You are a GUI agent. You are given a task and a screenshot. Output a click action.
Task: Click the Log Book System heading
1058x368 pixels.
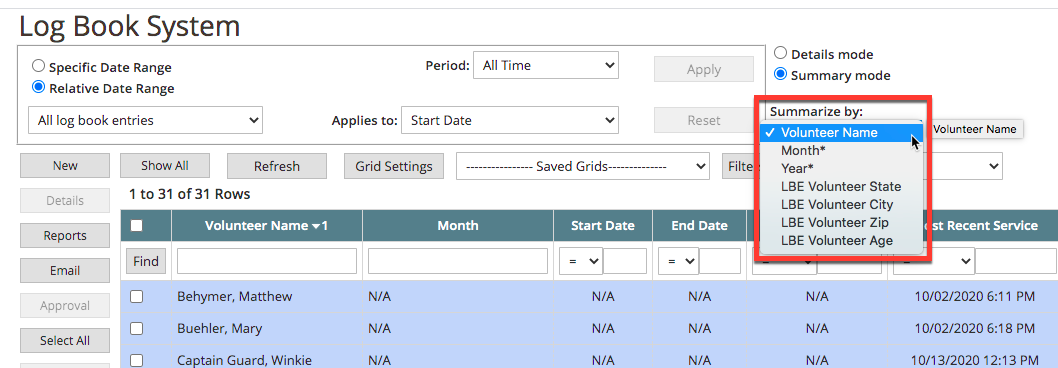pos(130,26)
